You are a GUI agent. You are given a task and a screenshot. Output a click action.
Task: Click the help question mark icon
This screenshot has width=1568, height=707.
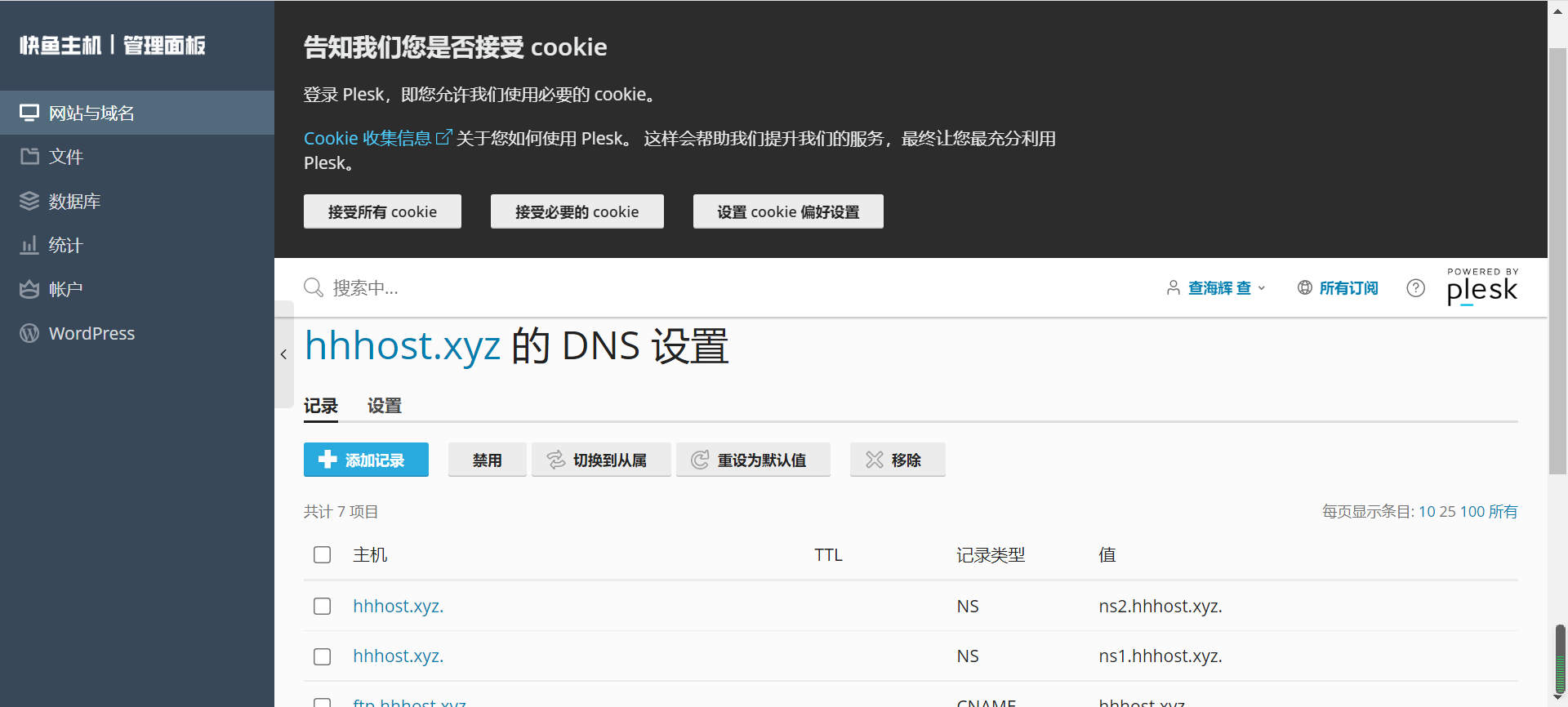point(1415,288)
